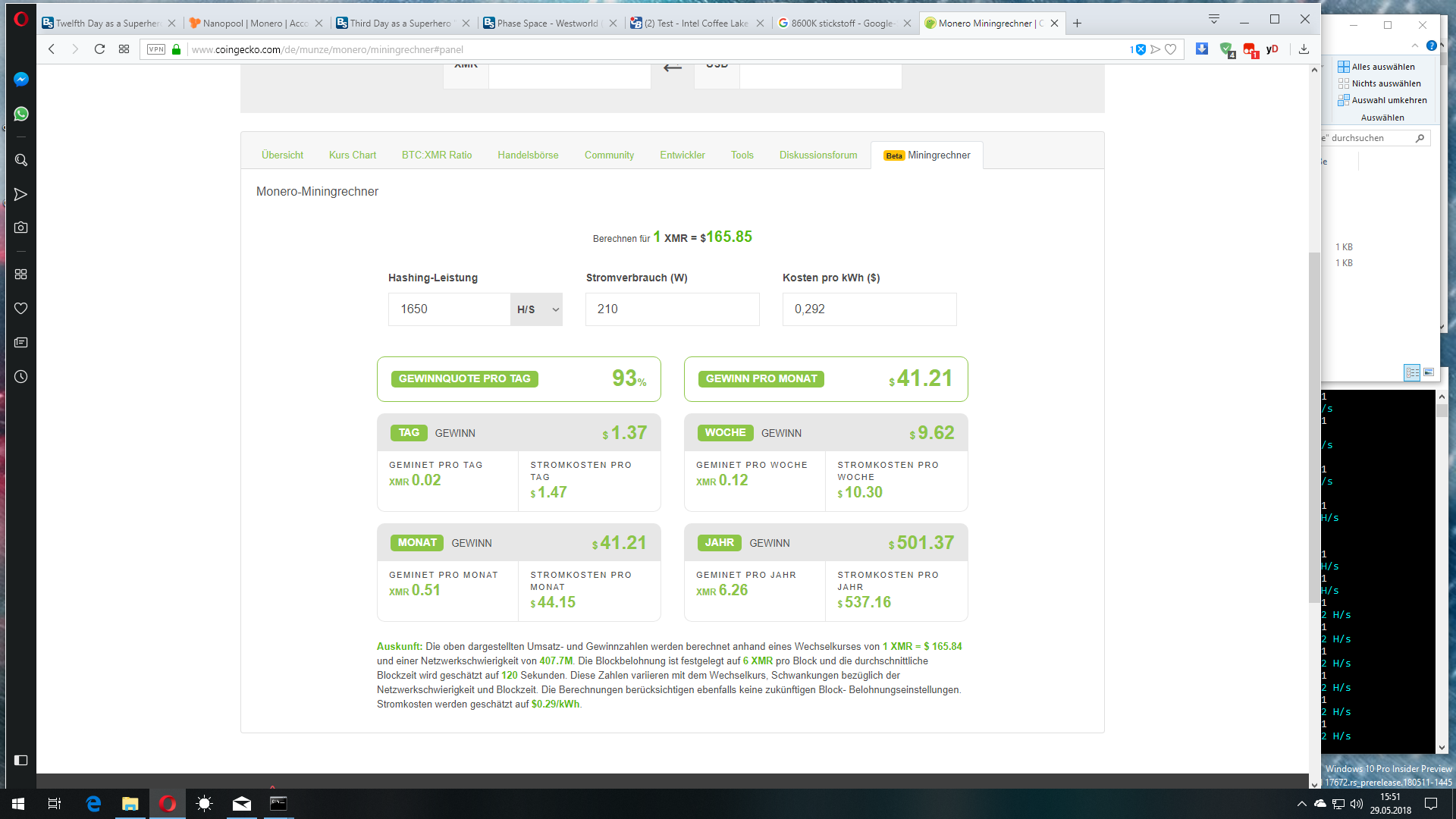Click the Diskussionsforum link
The image size is (1456, 819).
coord(818,155)
